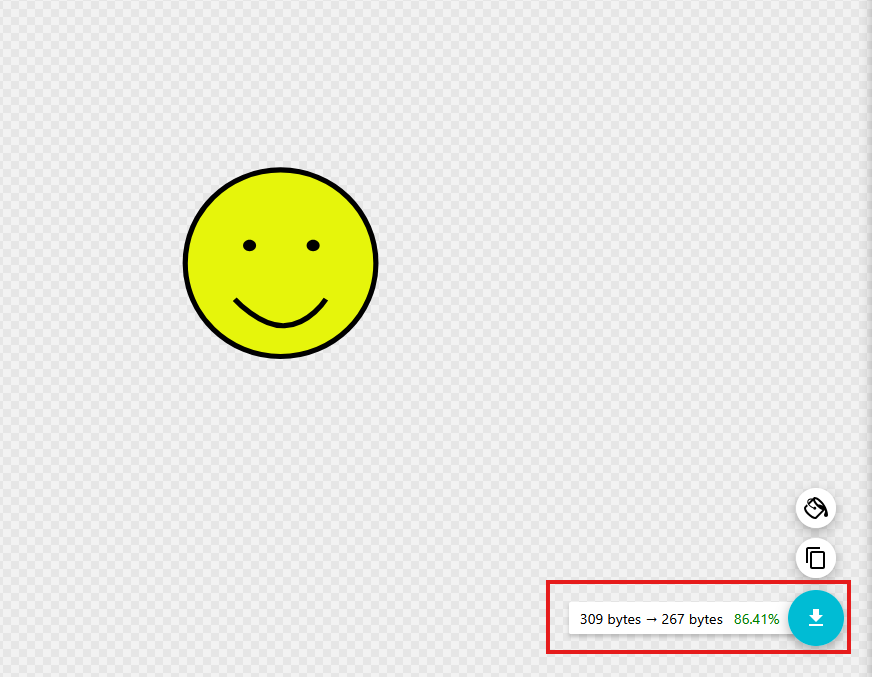Image resolution: width=872 pixels, height=677 pixels.
Task: Click the arrow between the byte sizes
Action: (651, 620)
